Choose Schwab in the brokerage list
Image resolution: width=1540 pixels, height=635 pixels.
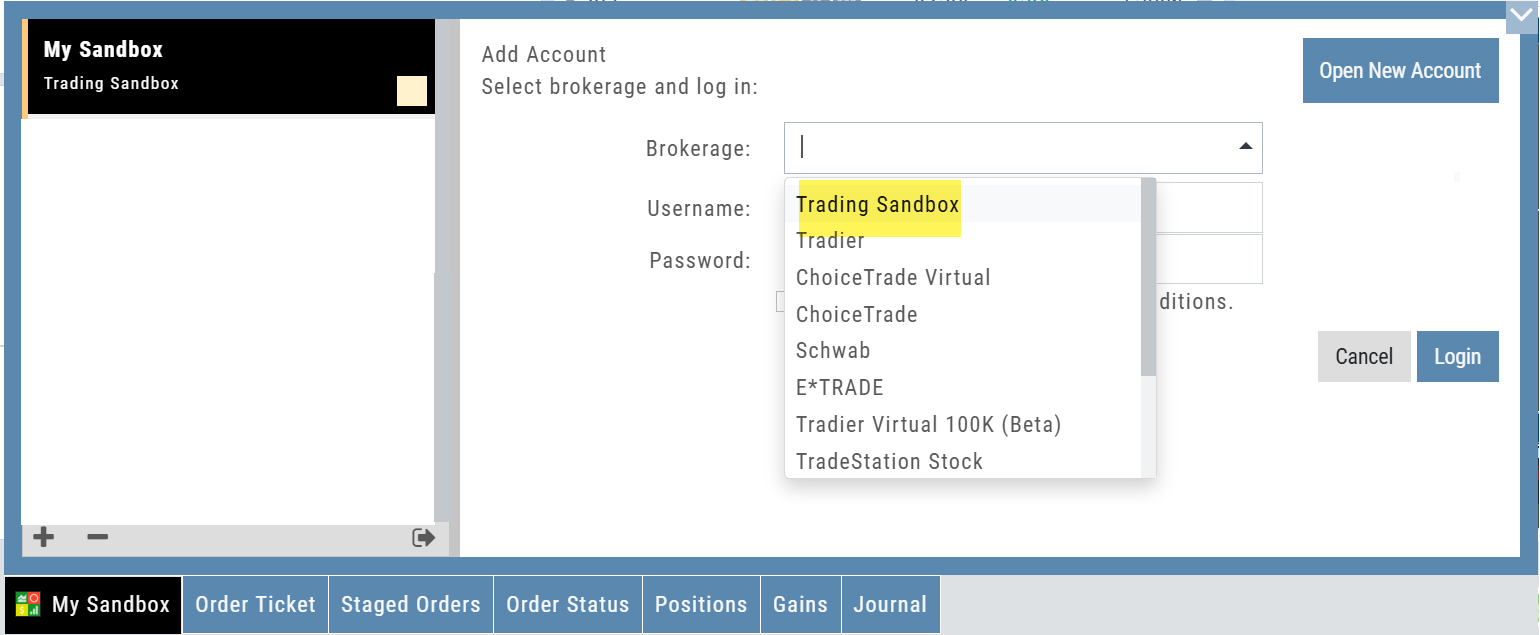[x=833, y=351]
